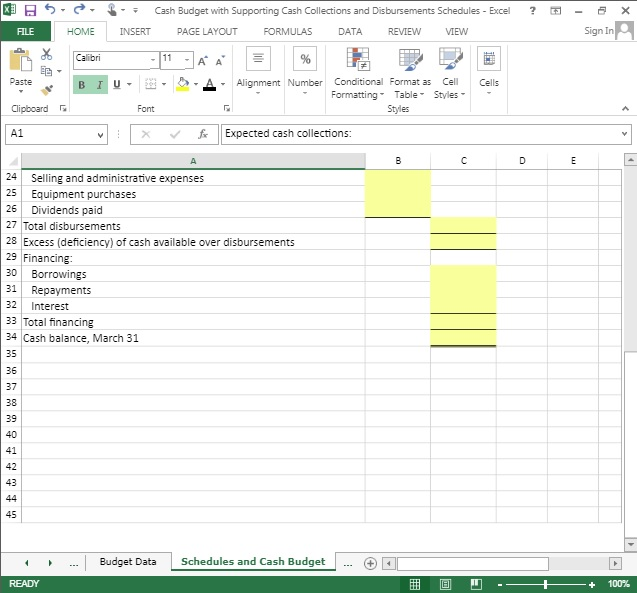637x593 pixels.
Task: Cut selection with the scissors icon
Action: tap(47, 54)
